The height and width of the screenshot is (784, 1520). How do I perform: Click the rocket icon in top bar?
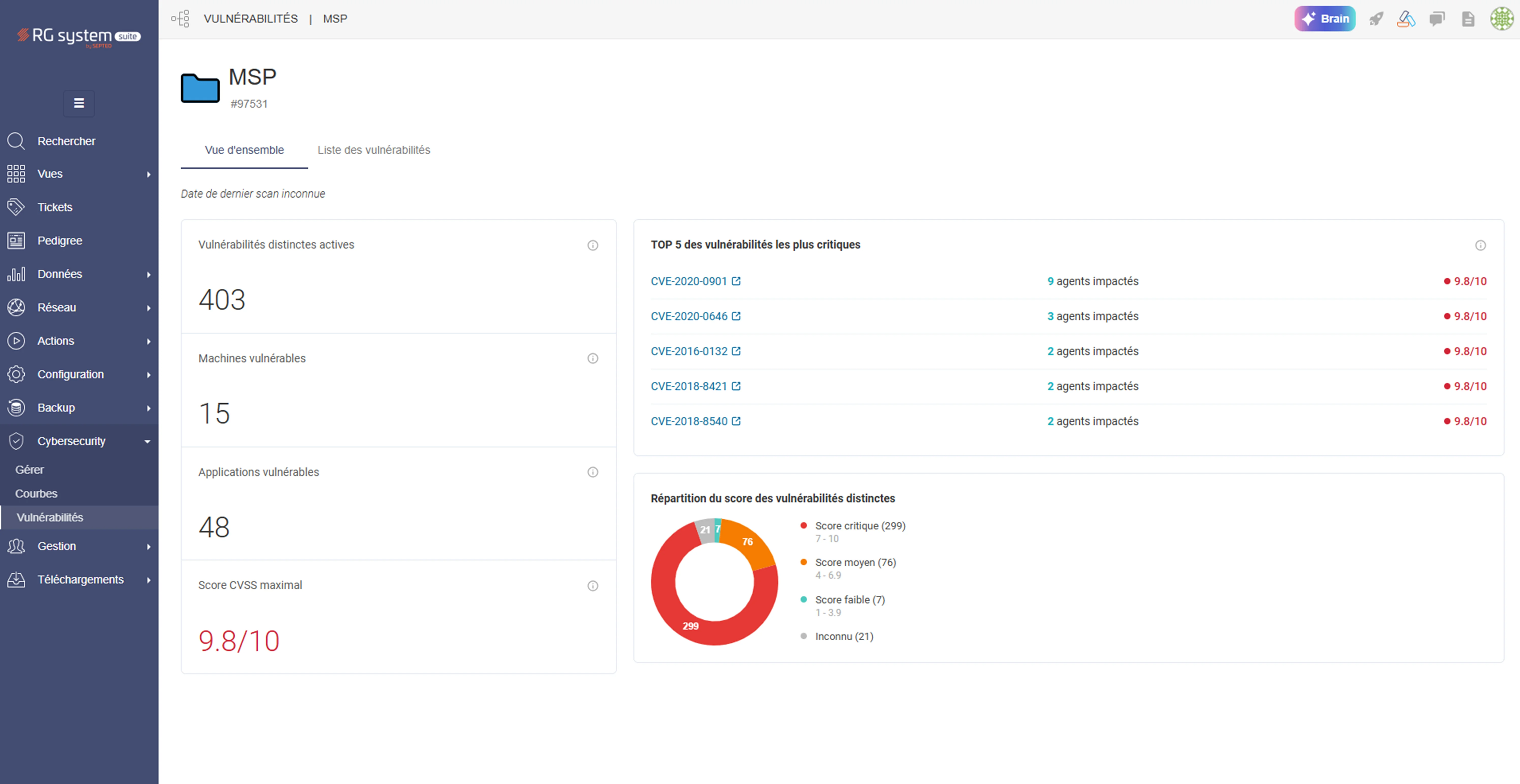1376,19
